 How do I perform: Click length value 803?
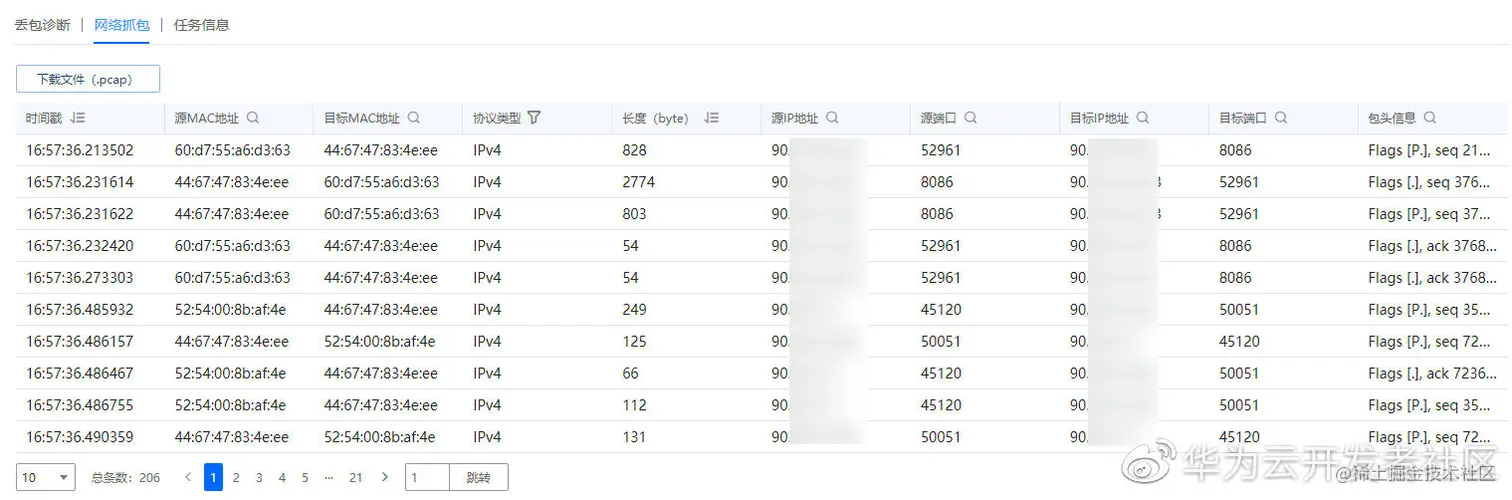point(635,214)
